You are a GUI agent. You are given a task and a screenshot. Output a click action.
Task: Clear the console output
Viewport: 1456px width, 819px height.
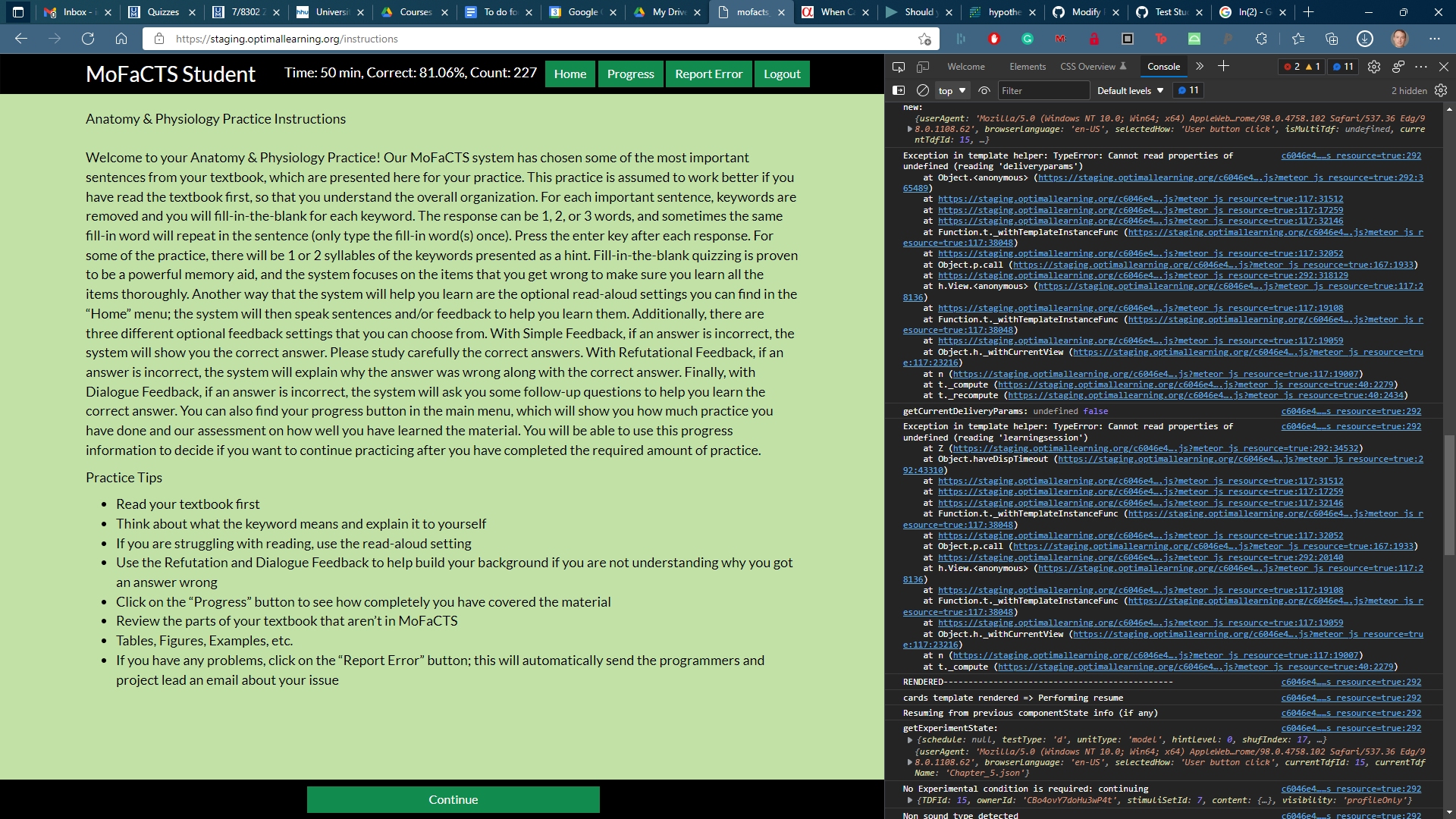923,90
